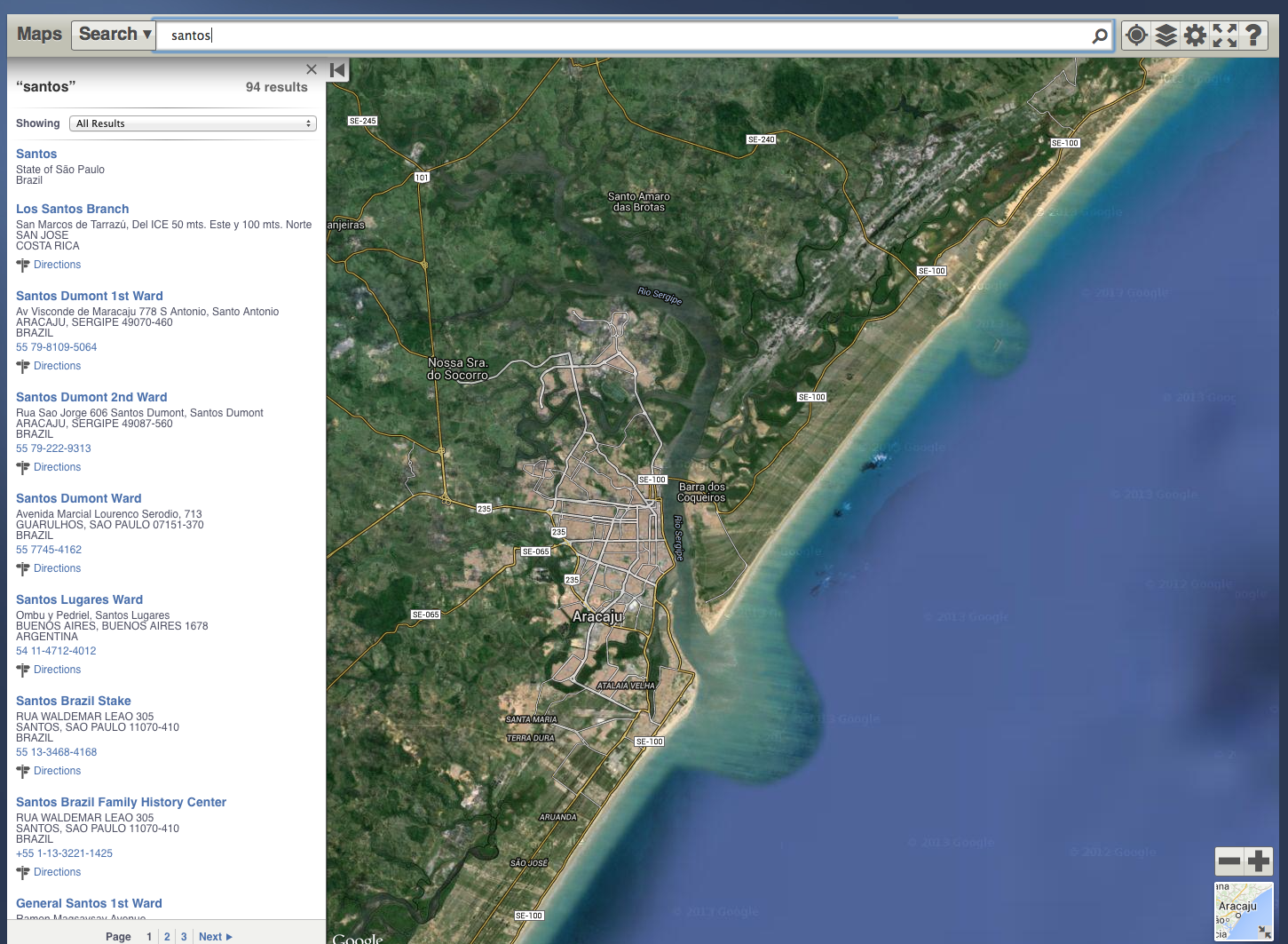Open the Santos Lugares Ward result

tap(80, 599)
